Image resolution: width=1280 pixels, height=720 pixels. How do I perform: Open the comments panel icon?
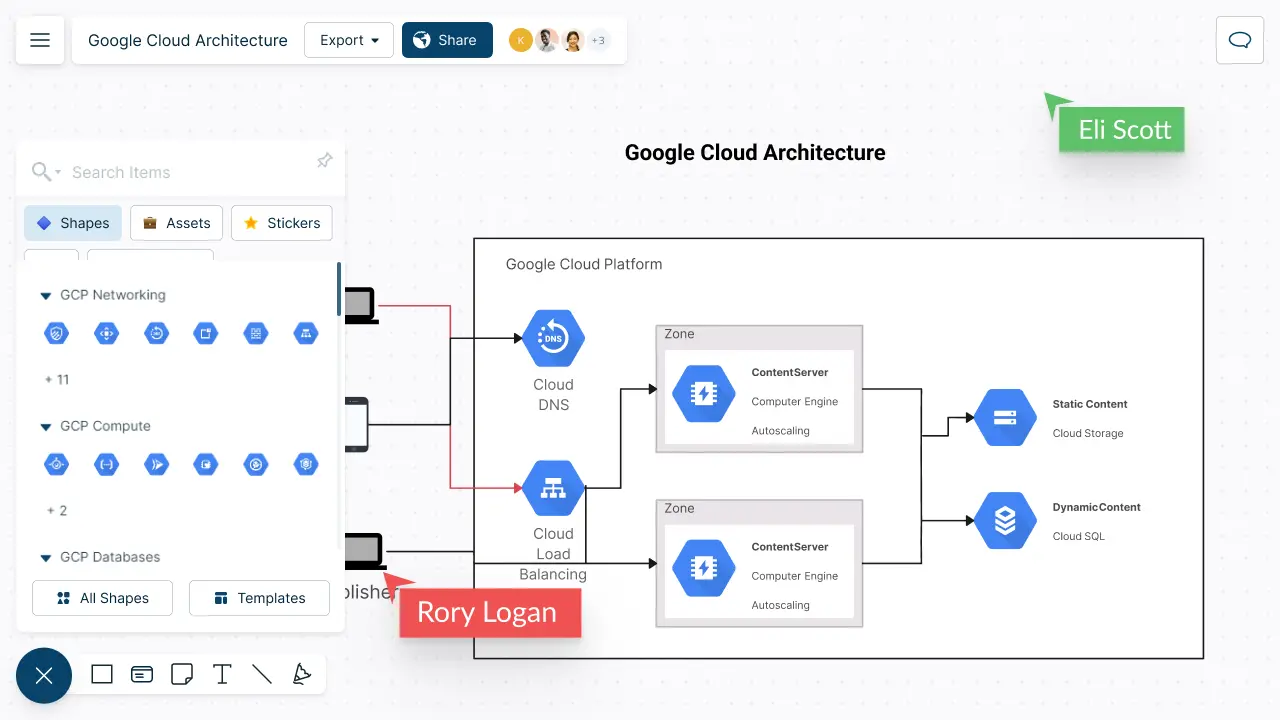click(x=1240, y=40)
